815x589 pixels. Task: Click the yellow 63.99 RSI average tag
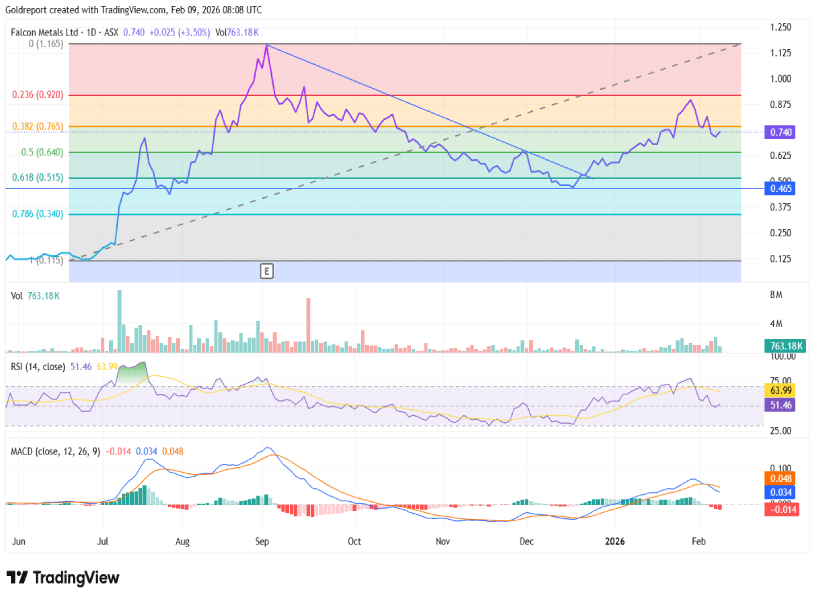780,391
